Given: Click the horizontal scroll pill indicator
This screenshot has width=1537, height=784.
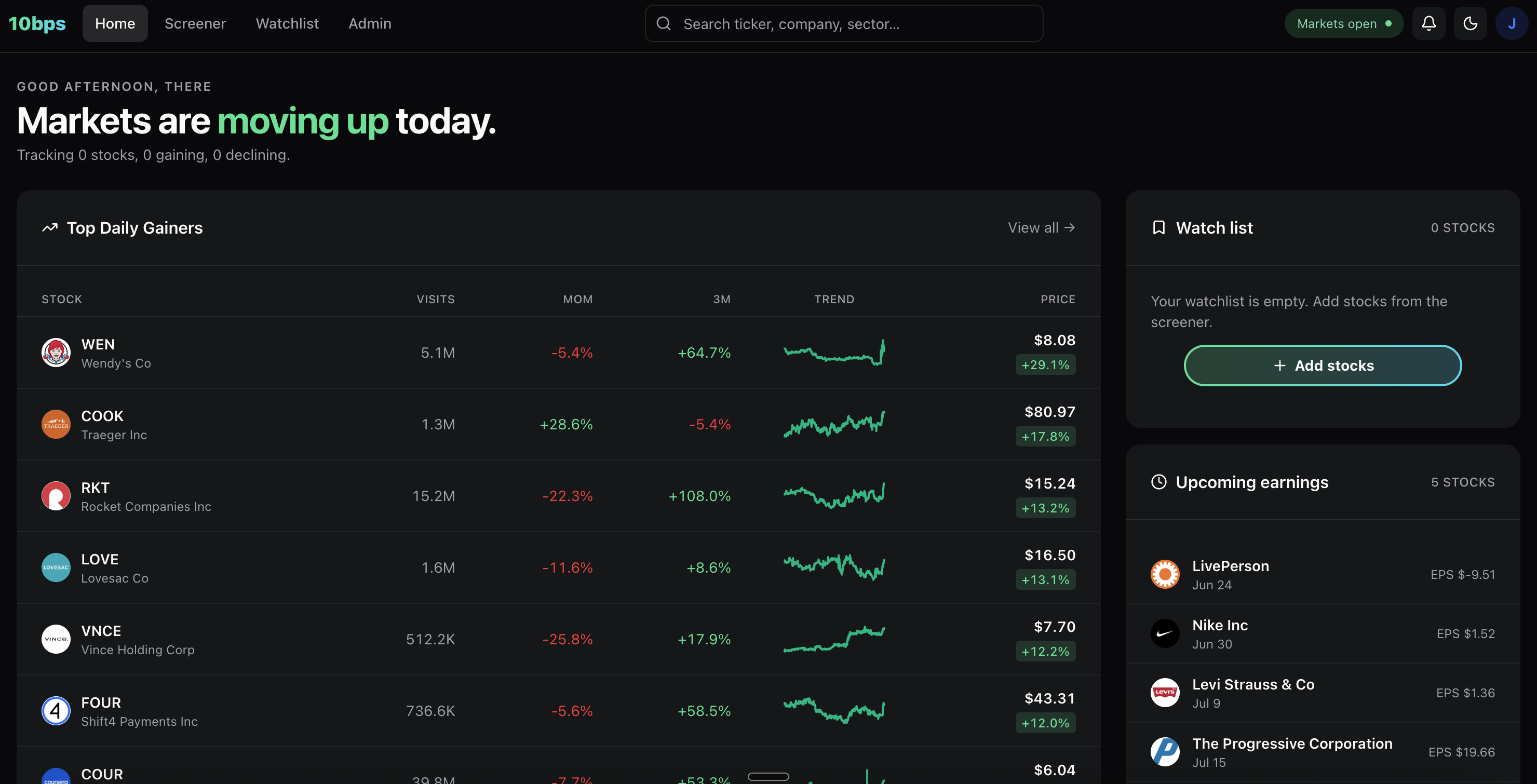Looking at the screenshot, I should [x=768, y=776].
